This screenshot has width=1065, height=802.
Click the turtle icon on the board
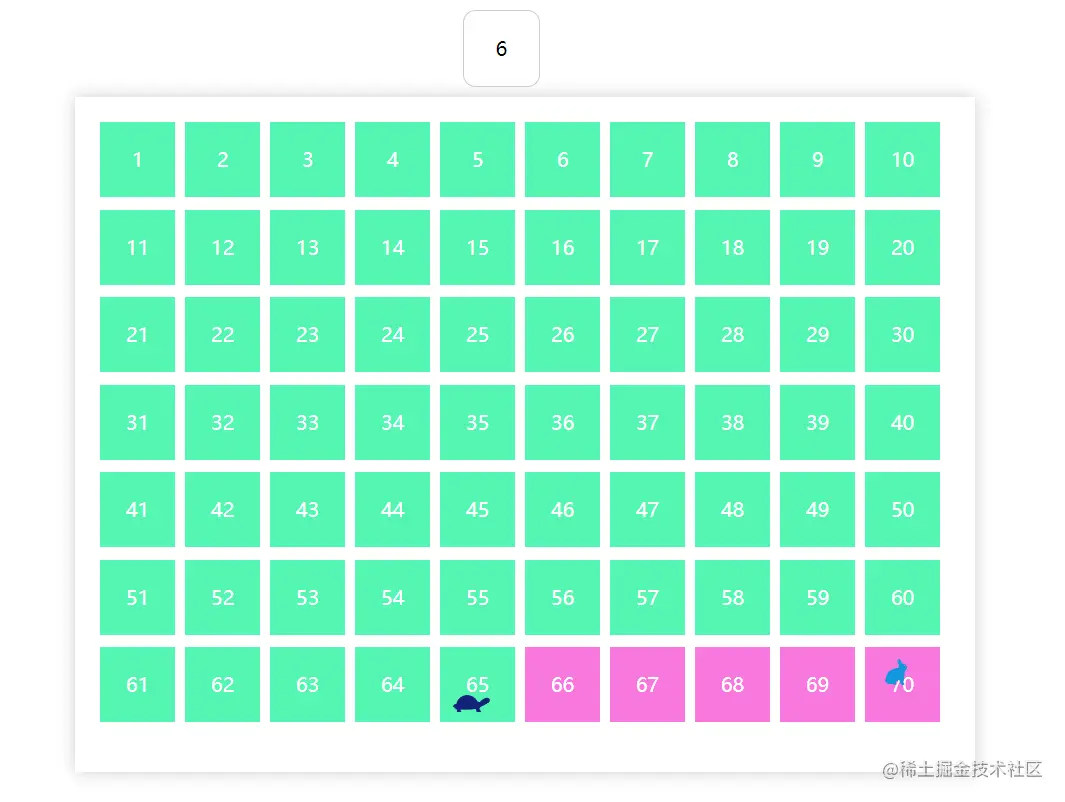point(470,704)
